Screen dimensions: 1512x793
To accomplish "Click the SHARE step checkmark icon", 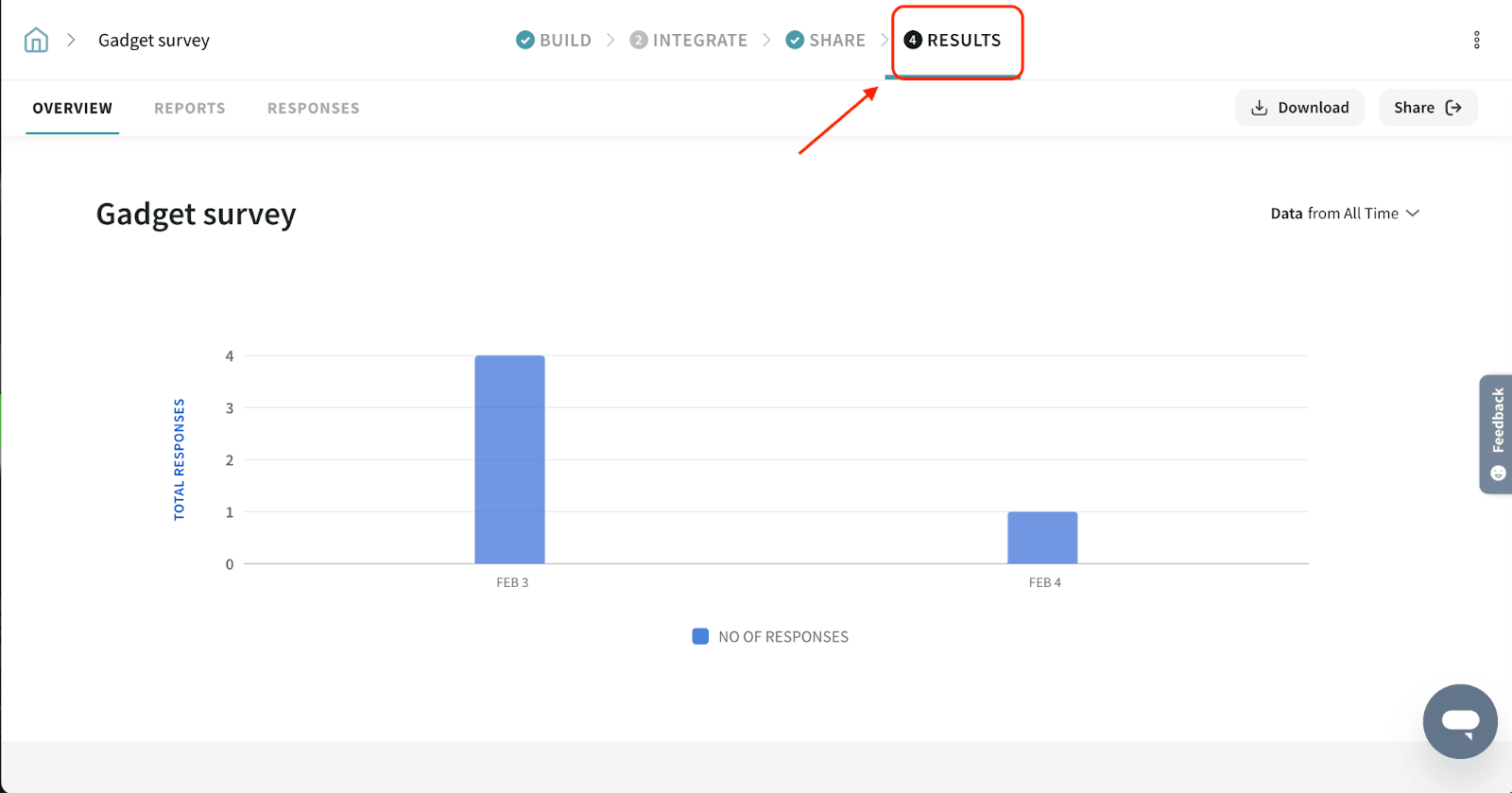I will [795, 40].
